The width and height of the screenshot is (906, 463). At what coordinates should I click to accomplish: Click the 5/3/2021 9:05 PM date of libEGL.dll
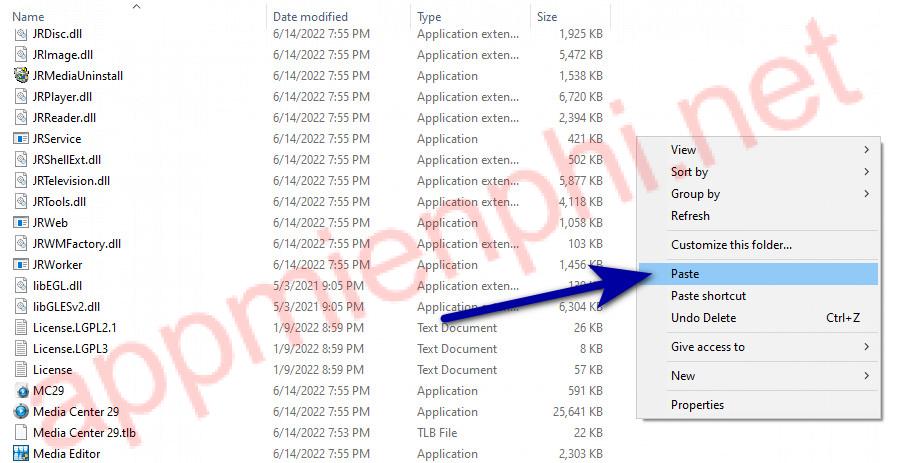pos(318,286)
